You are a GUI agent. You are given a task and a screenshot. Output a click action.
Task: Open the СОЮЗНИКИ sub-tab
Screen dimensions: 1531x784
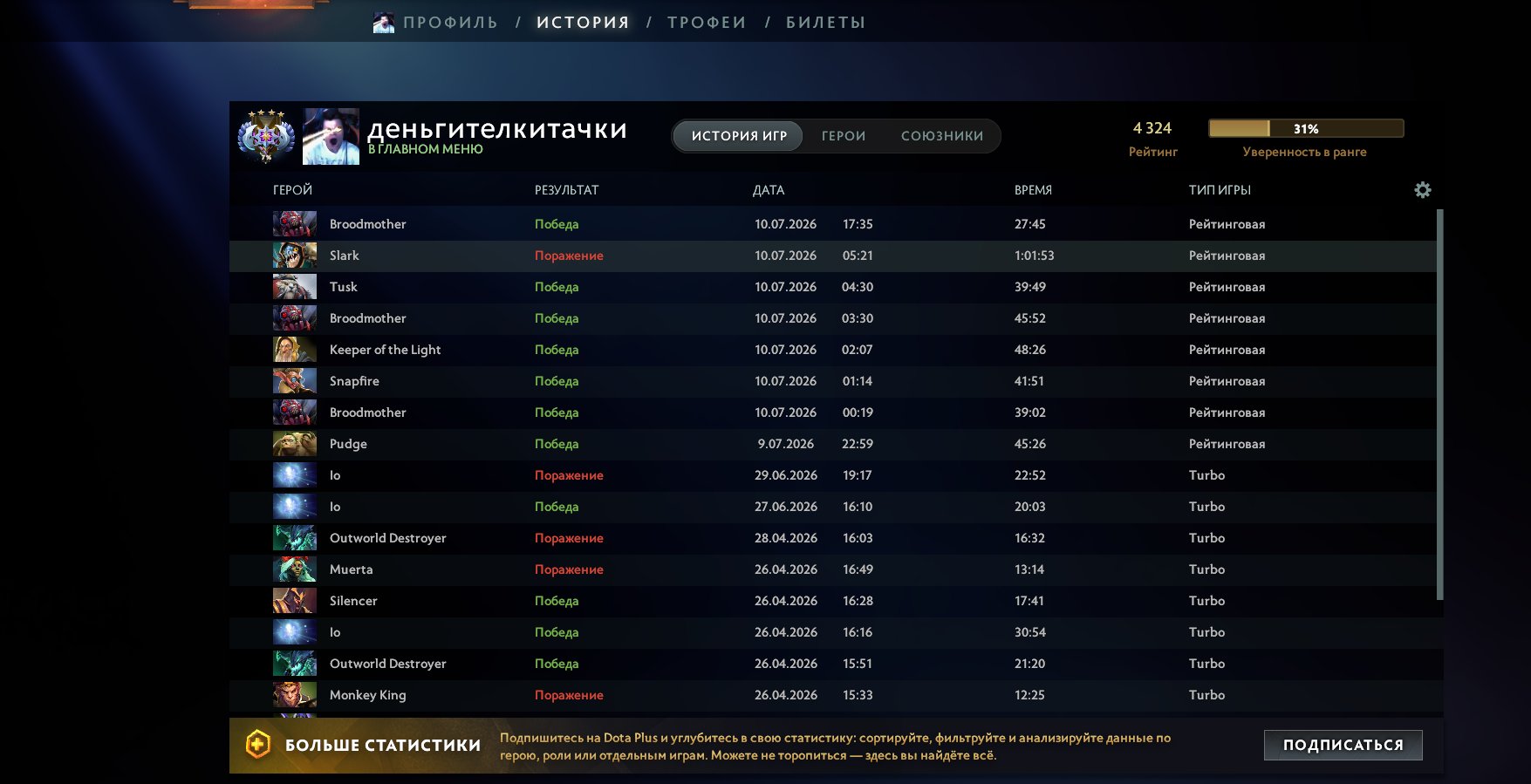pyautogui.click(x=942, y=136)
